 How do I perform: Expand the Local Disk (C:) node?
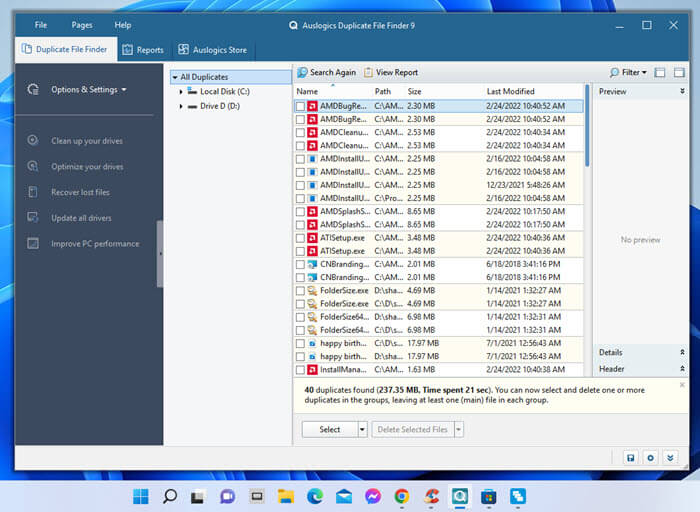coord(181,92)
